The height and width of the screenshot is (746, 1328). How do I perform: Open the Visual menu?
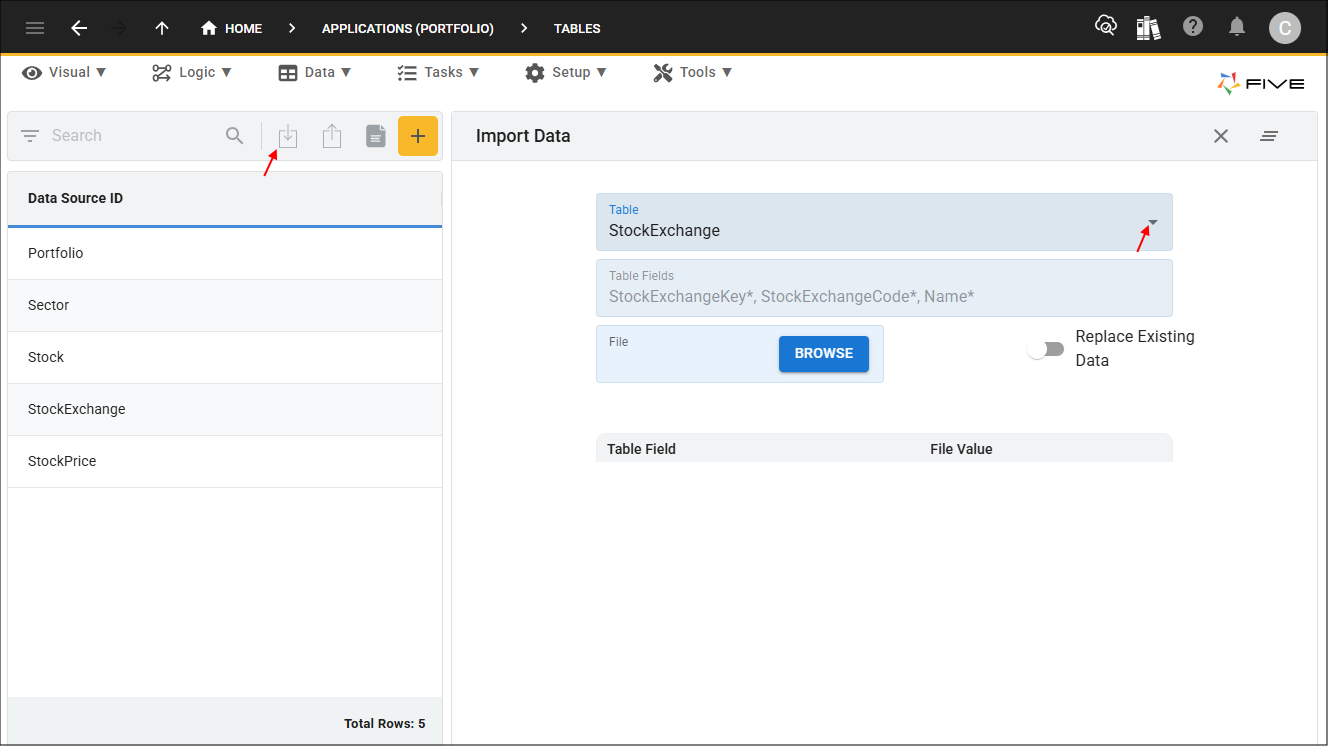coord(65,72)
